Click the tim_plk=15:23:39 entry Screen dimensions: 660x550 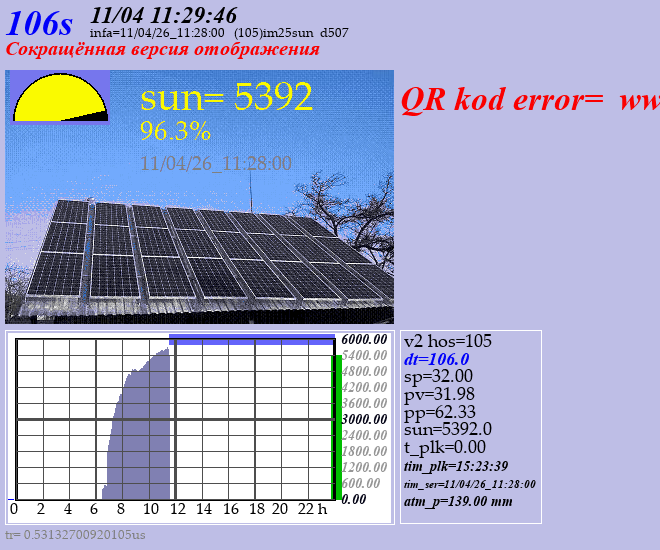[x=455, y=466]
